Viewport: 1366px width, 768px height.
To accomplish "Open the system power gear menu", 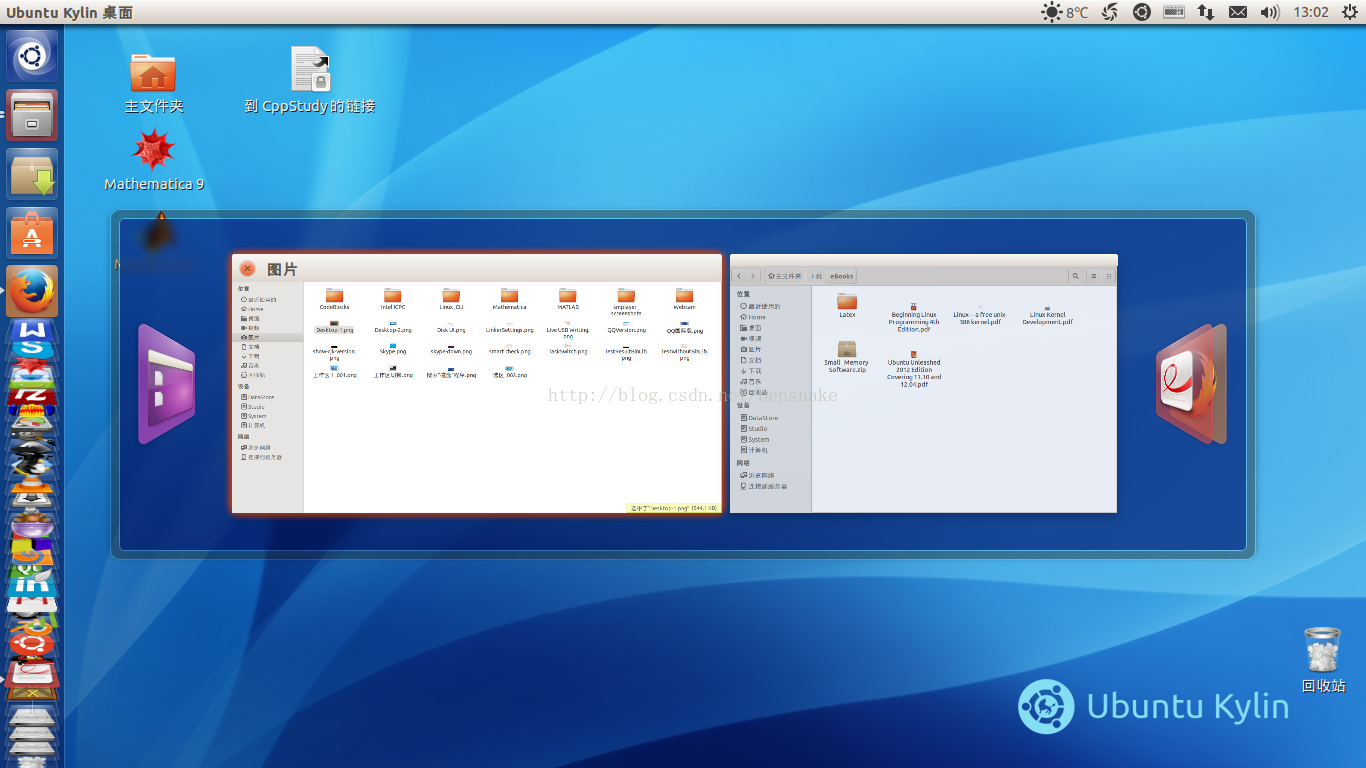I will coord(1349,12).
